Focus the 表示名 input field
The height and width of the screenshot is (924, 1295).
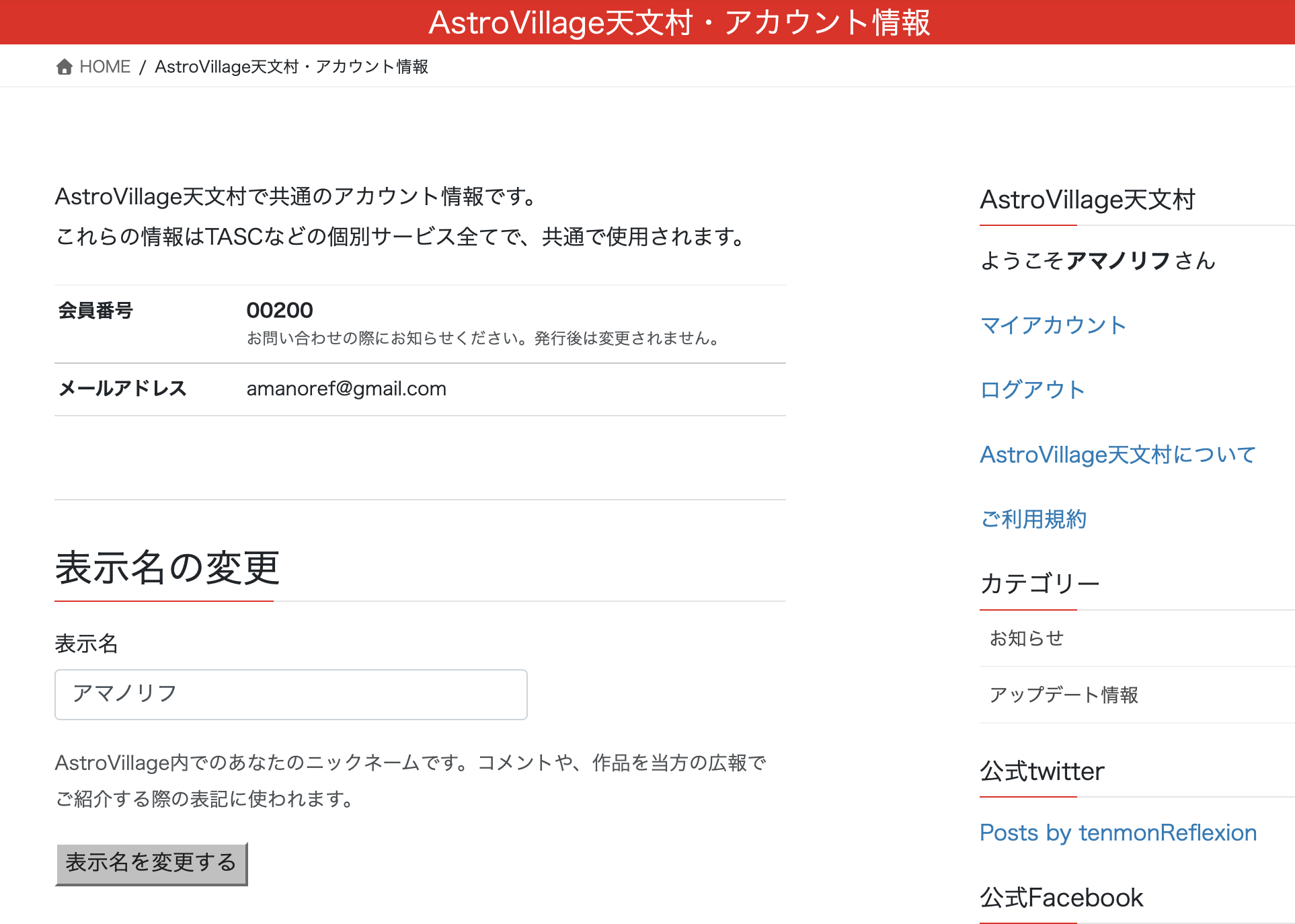291,694
